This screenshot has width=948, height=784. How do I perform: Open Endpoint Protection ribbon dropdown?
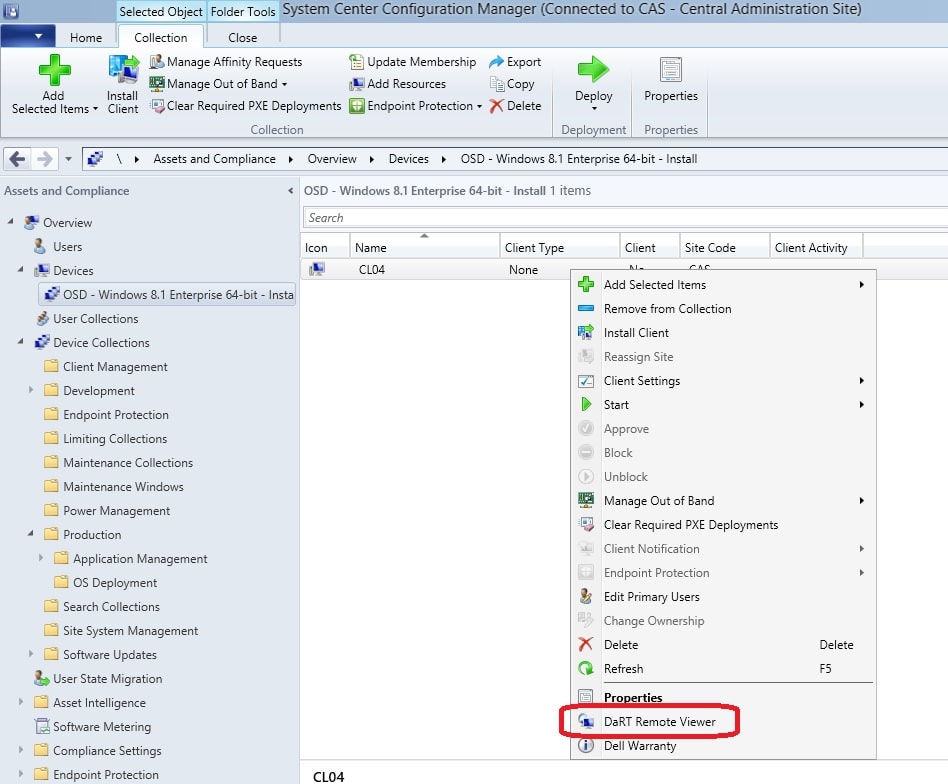pyautogui.click(x=416, y=106)
